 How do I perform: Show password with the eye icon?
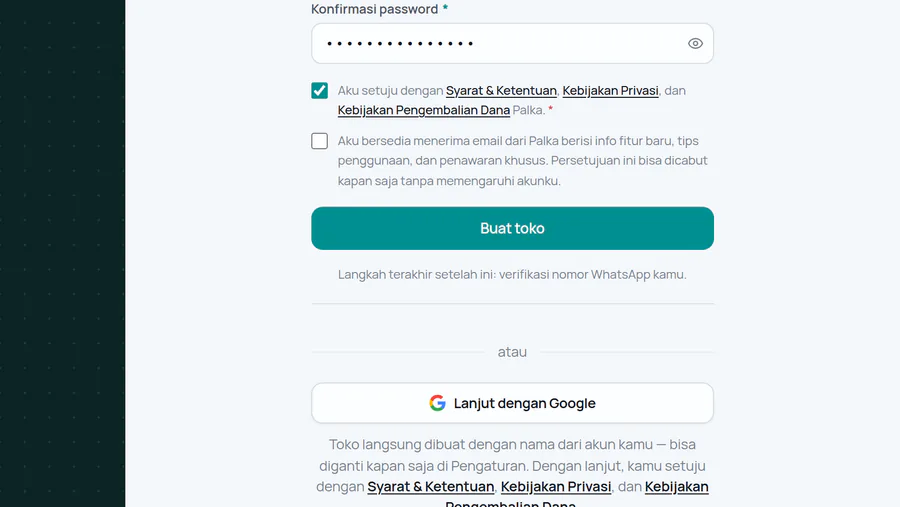(x=695, y=44)
